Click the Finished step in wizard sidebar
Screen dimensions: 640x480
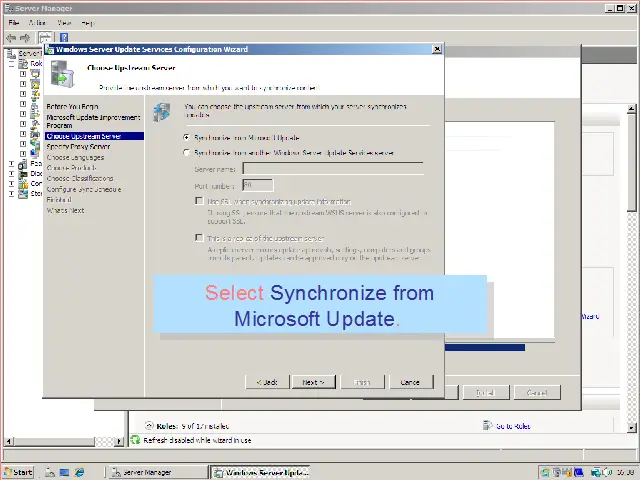click(x=59, y=200)
